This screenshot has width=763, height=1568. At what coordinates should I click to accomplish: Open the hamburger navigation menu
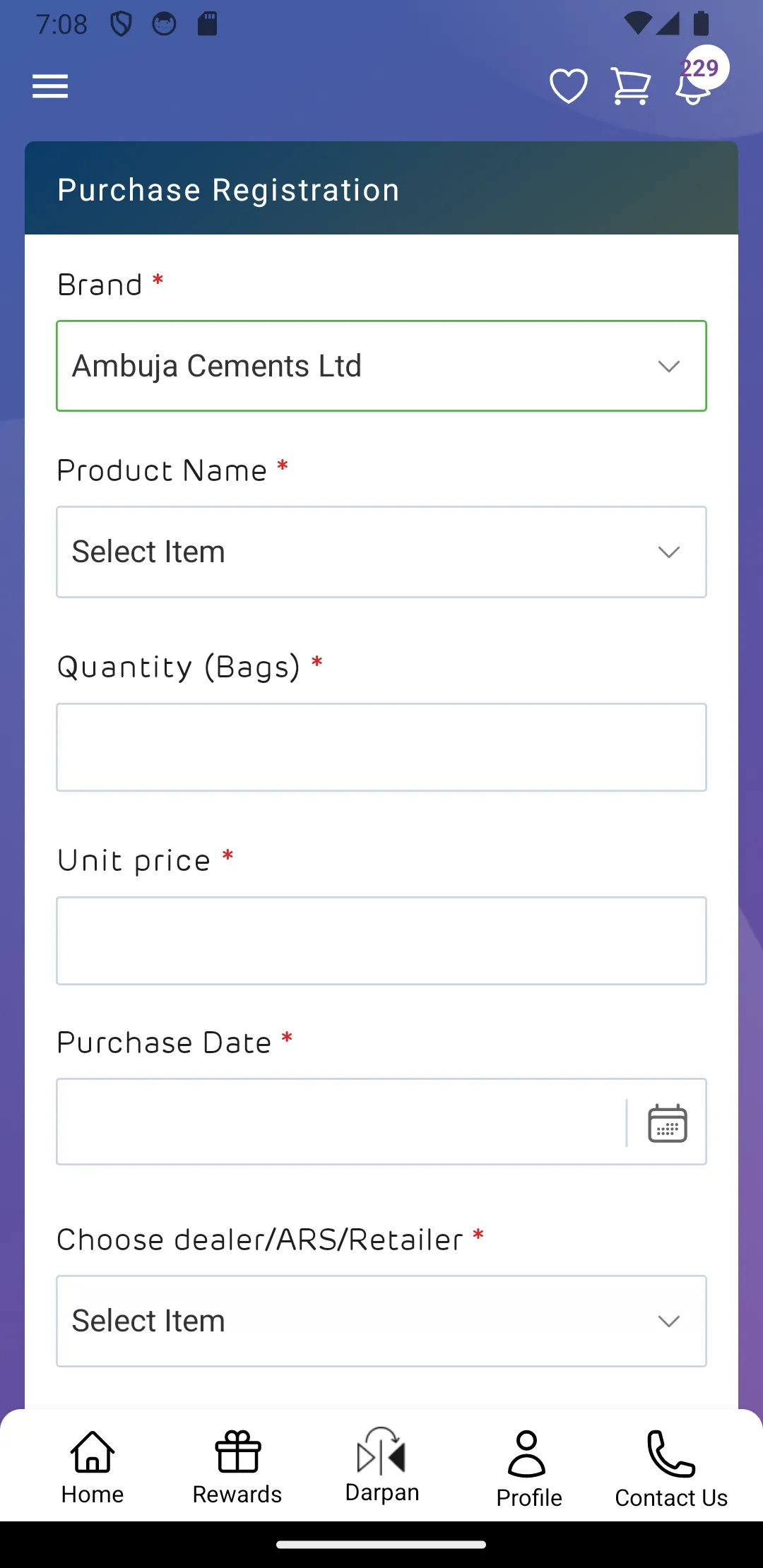(x=50, y=87)
